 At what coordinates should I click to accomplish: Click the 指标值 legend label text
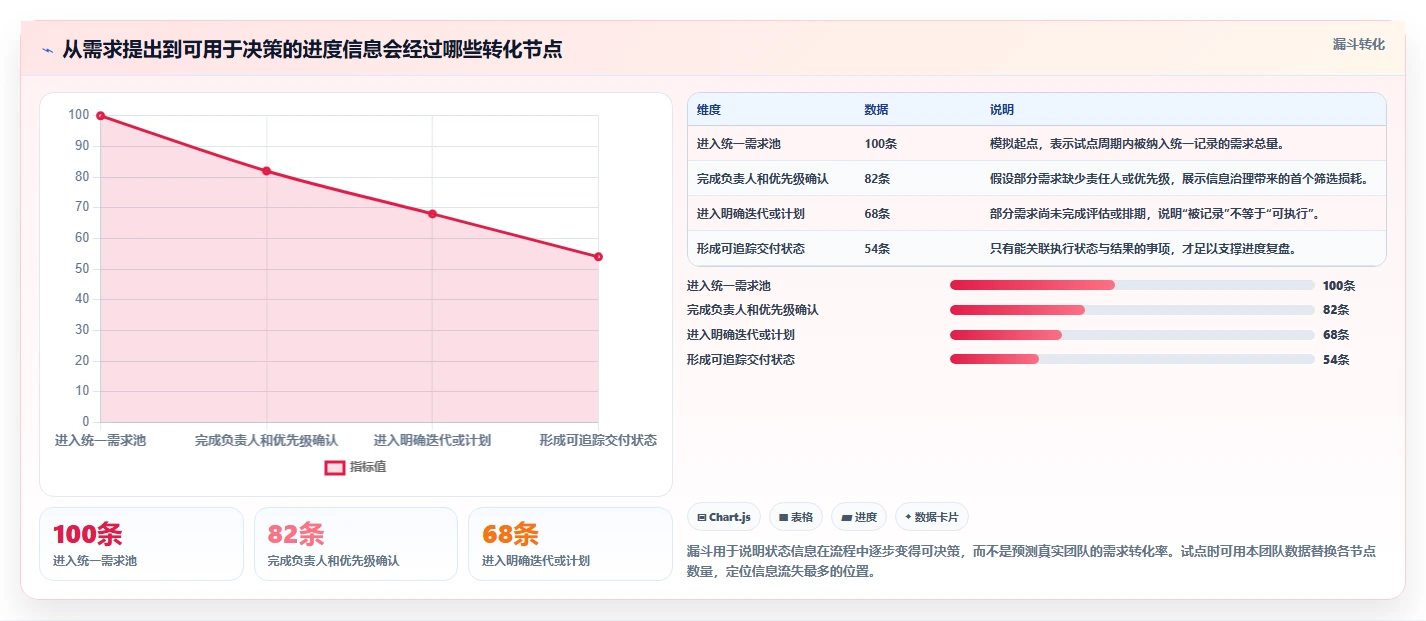tap(368, 467)
